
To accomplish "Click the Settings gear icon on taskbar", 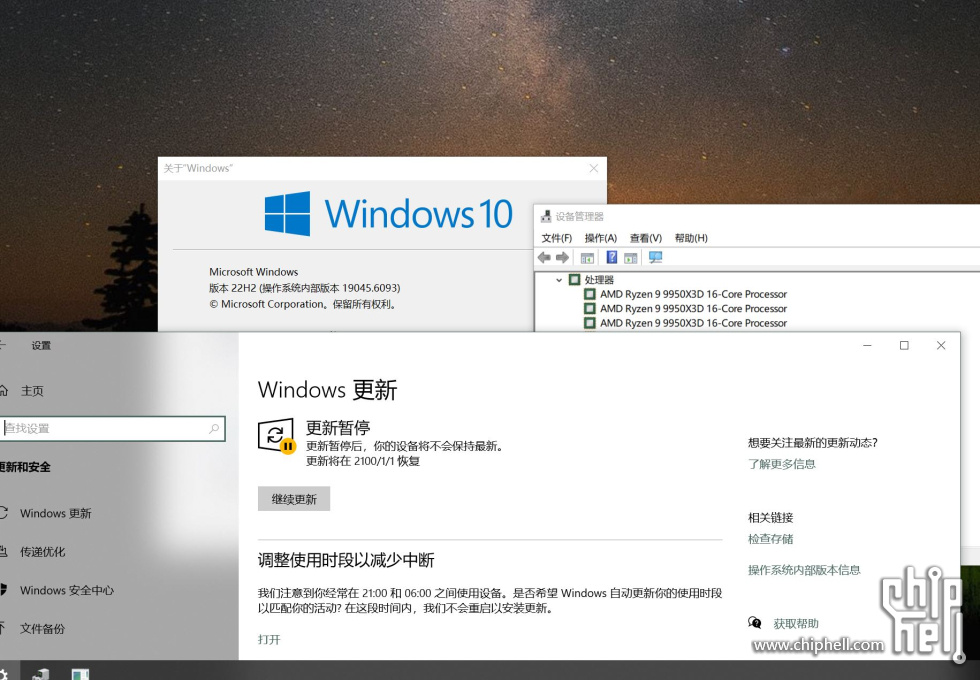I will (x=4, y=674).
